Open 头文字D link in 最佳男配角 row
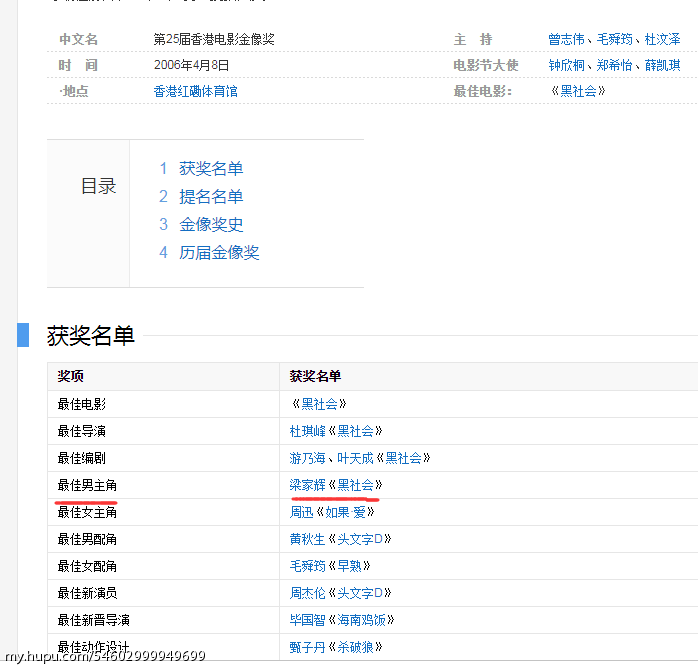The height and width of the screenshot is (667, 698). point(360,539)
